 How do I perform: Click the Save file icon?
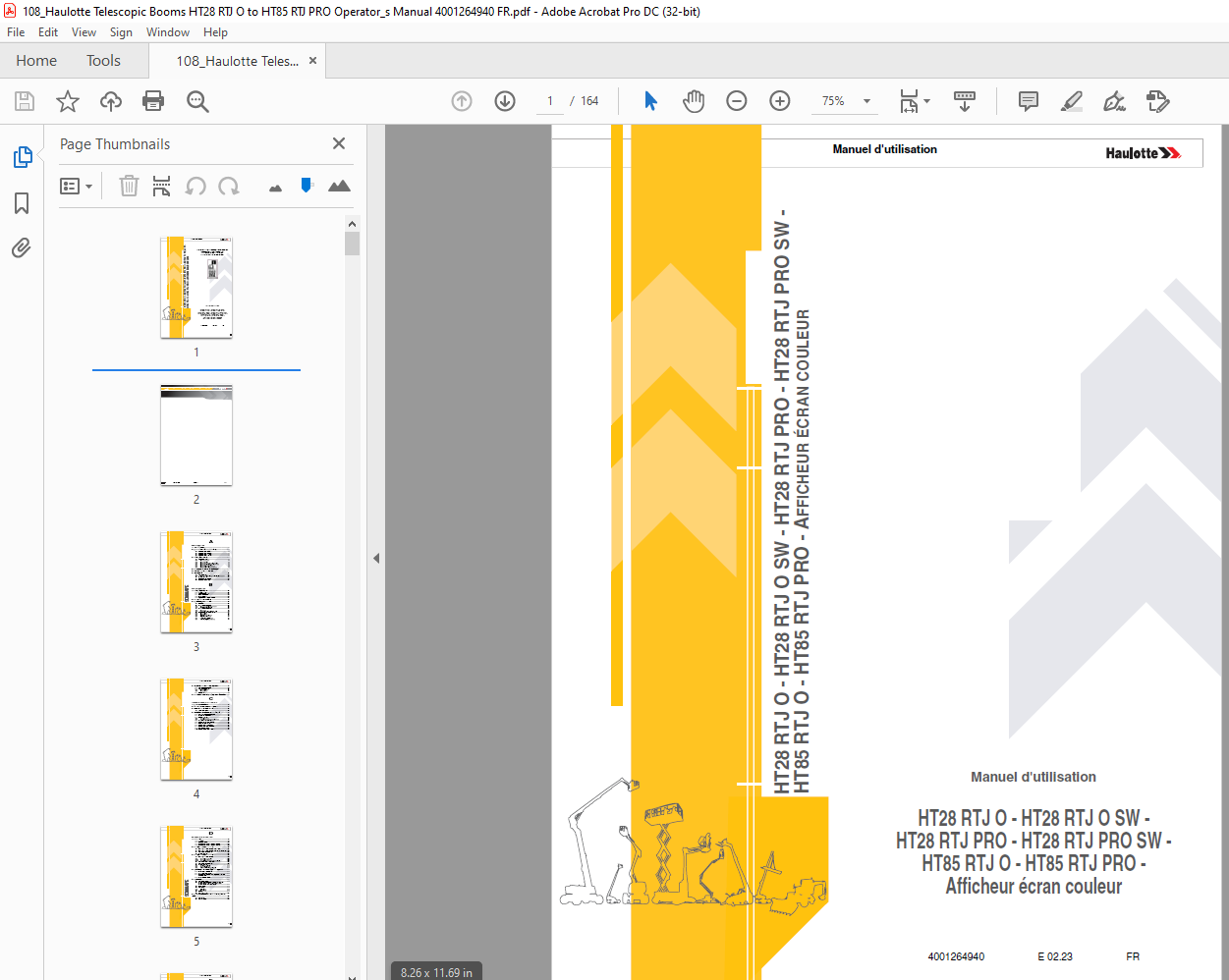click(x=25, y=101)
